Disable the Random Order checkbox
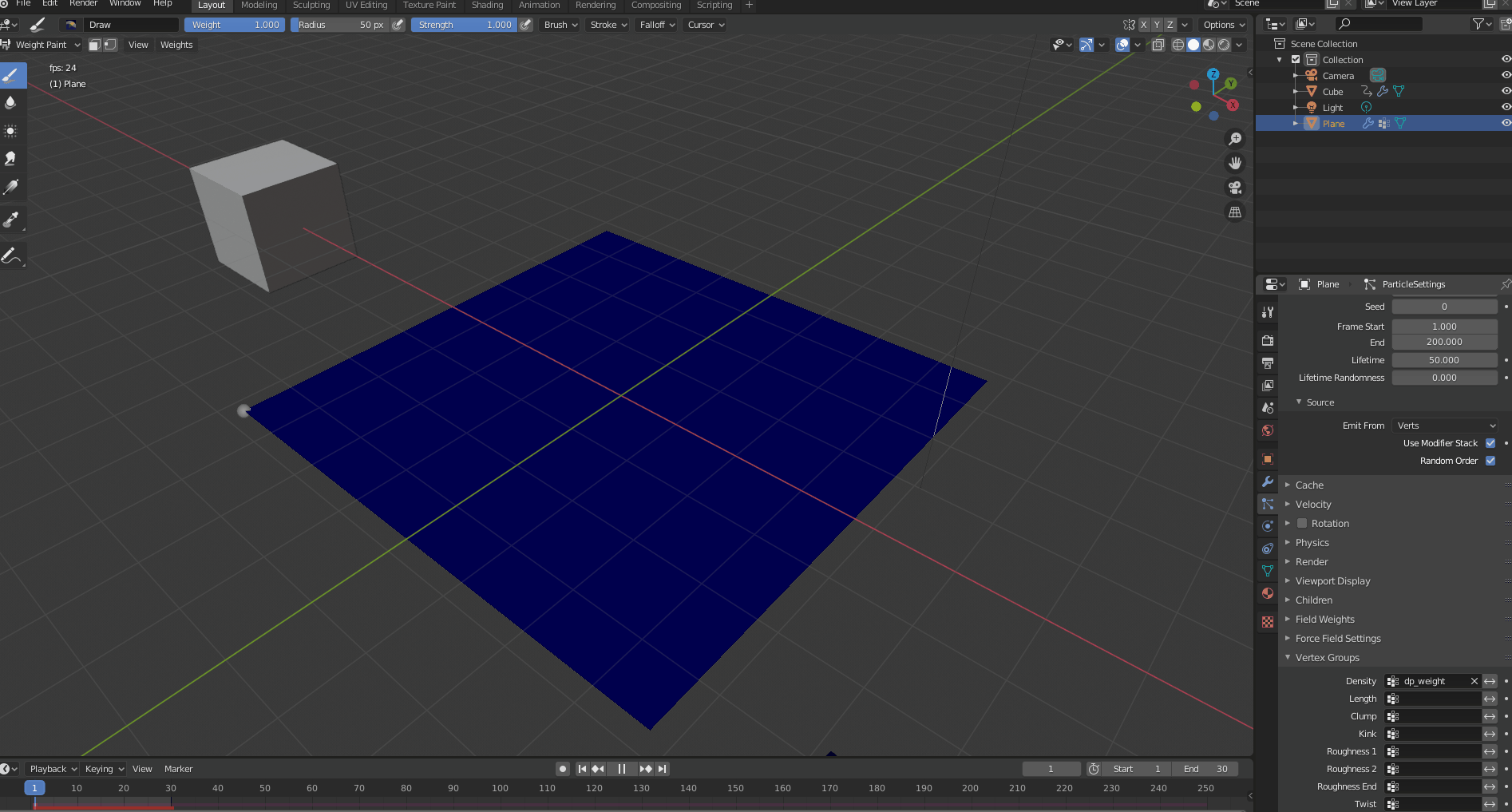Screen dimensions: 1512x812 (1490, 461)
